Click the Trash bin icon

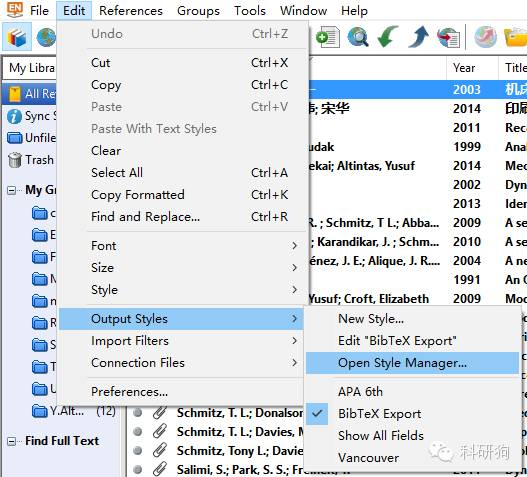pos(15,160)
